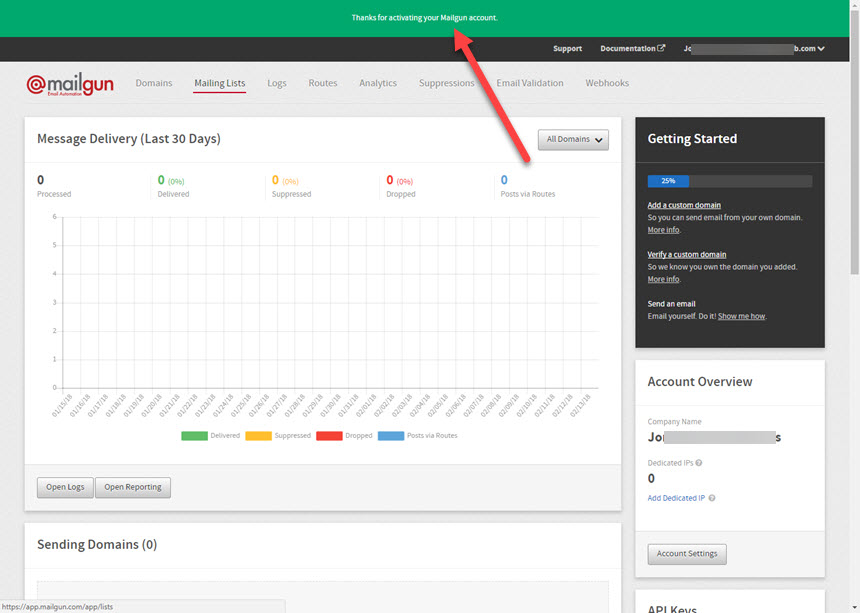Click the 01/15/18 date on chart axis

pyautogui.click(x=62, y=405)
